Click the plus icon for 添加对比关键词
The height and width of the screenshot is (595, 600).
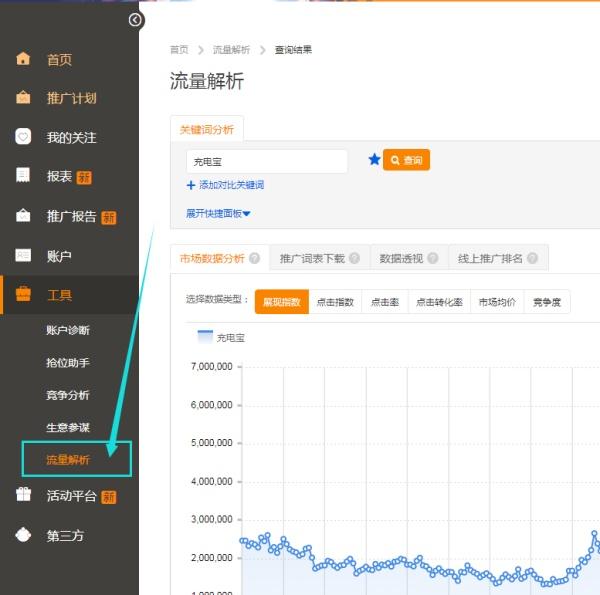(191, 186)
